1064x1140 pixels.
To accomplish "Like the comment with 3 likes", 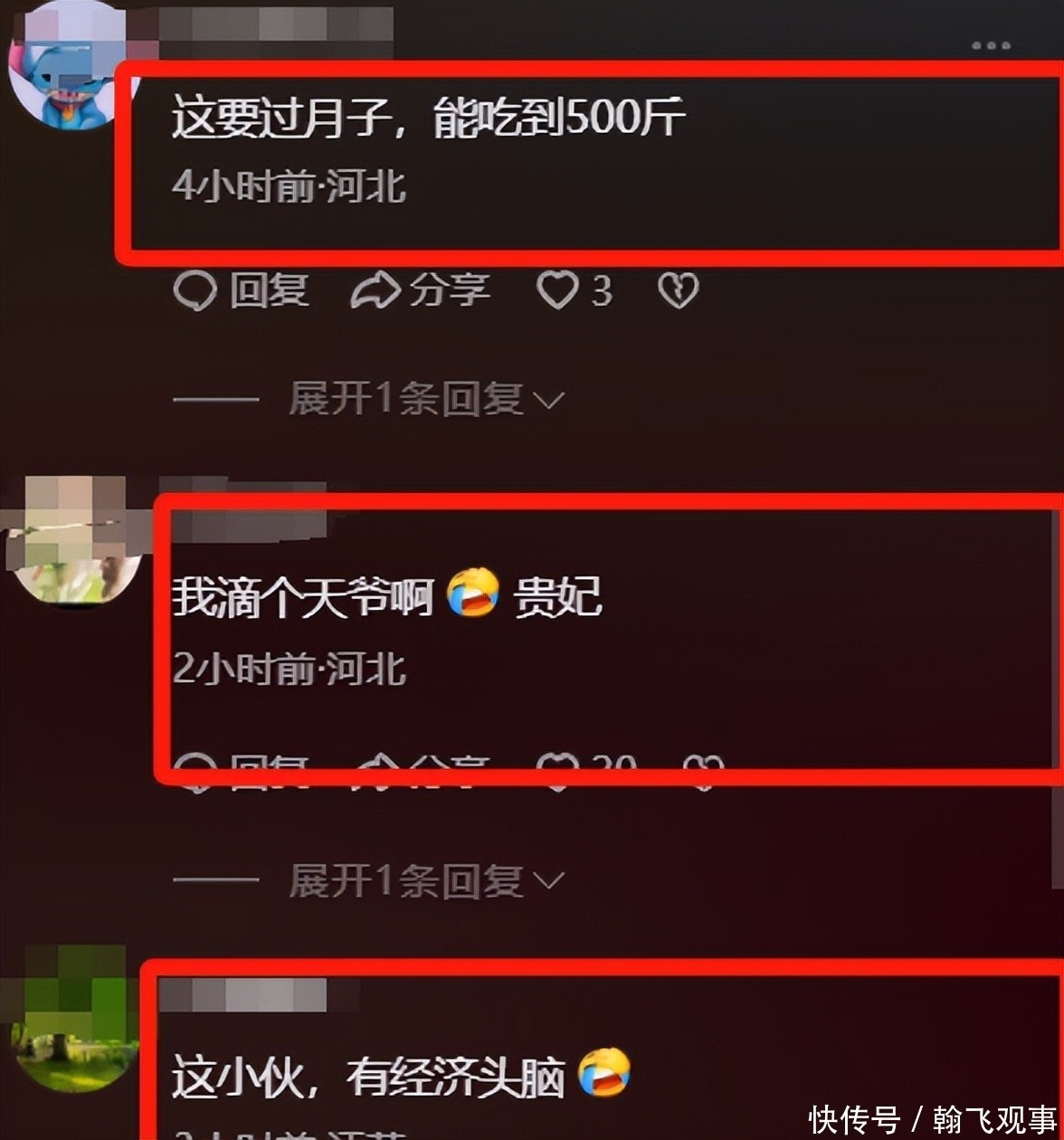I will point(574,291).
